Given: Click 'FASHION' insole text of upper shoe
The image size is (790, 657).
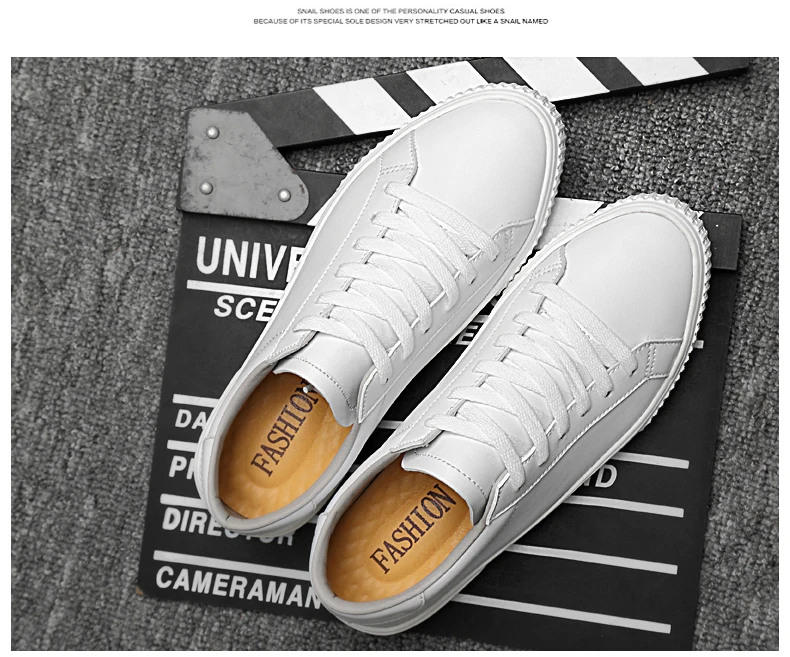Looking at the screenshot, I should coord(285,431).
